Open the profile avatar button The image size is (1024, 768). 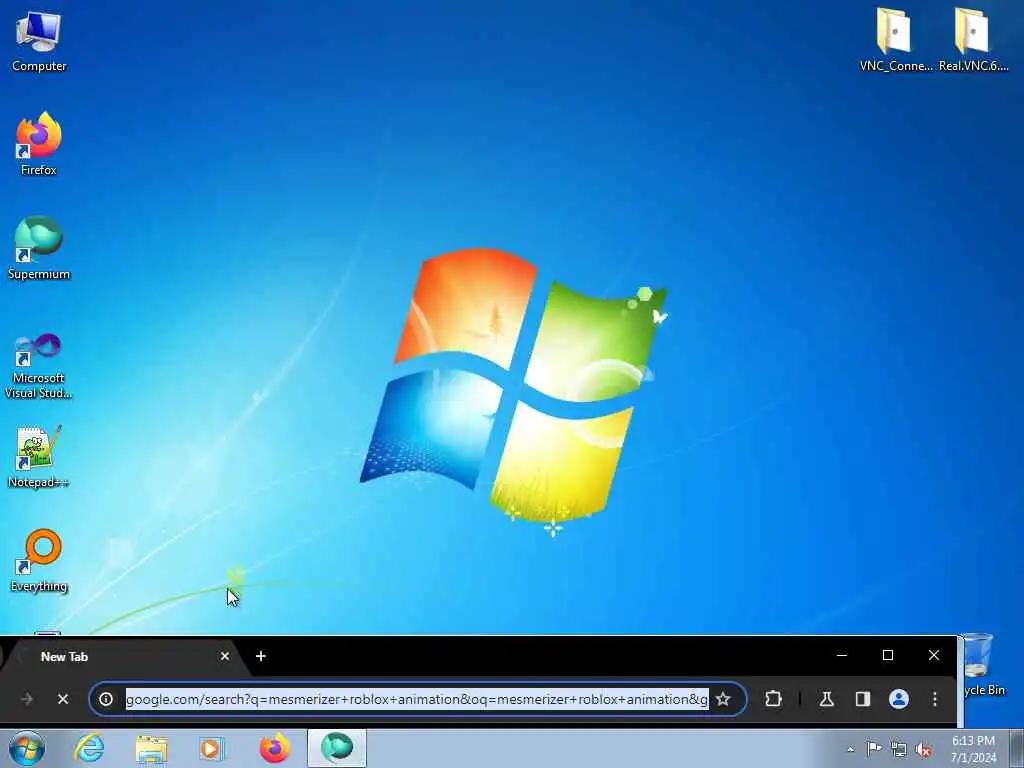(899, 699)
